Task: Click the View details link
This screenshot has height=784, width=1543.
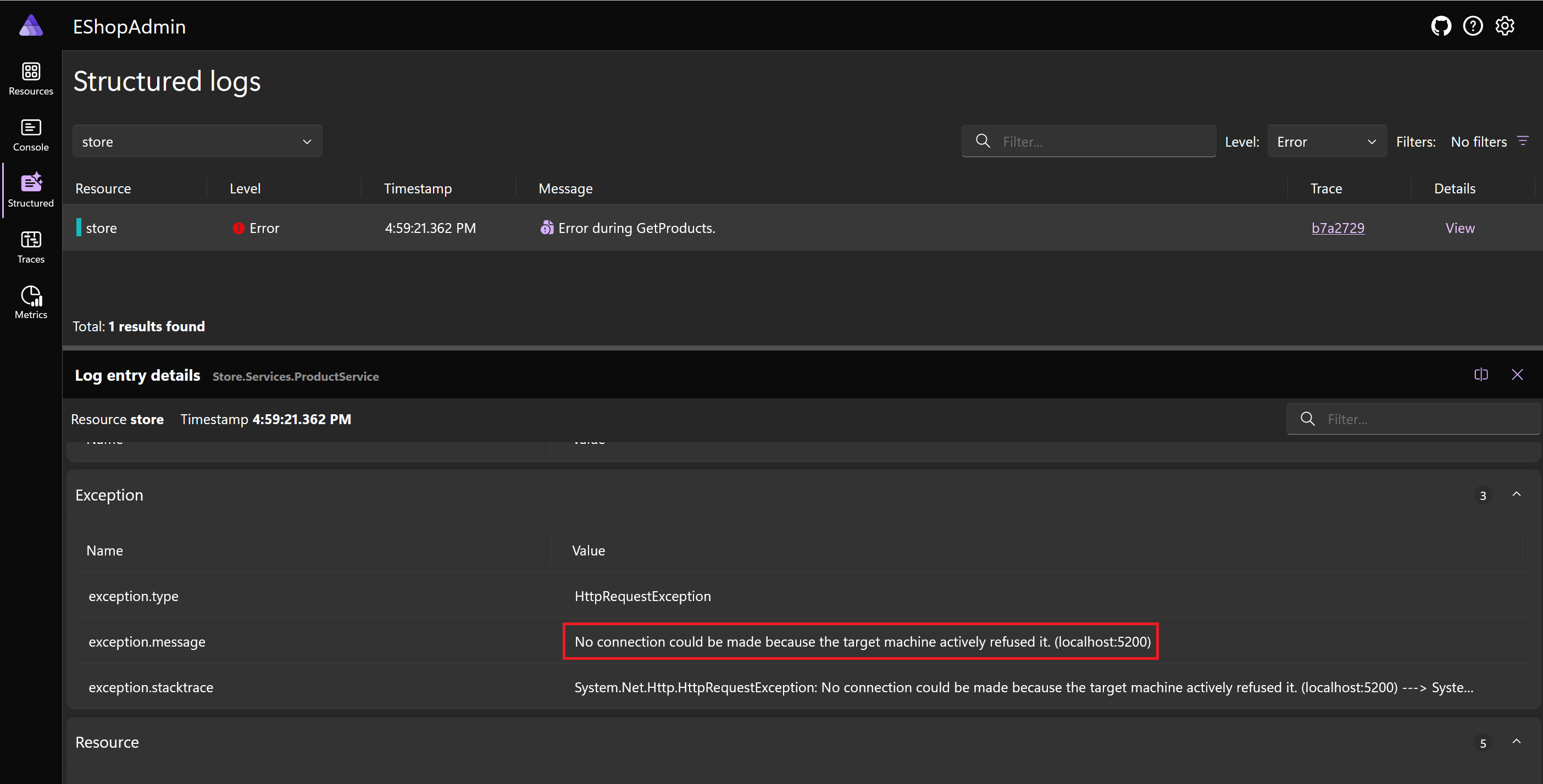Action: [1459, 227]
